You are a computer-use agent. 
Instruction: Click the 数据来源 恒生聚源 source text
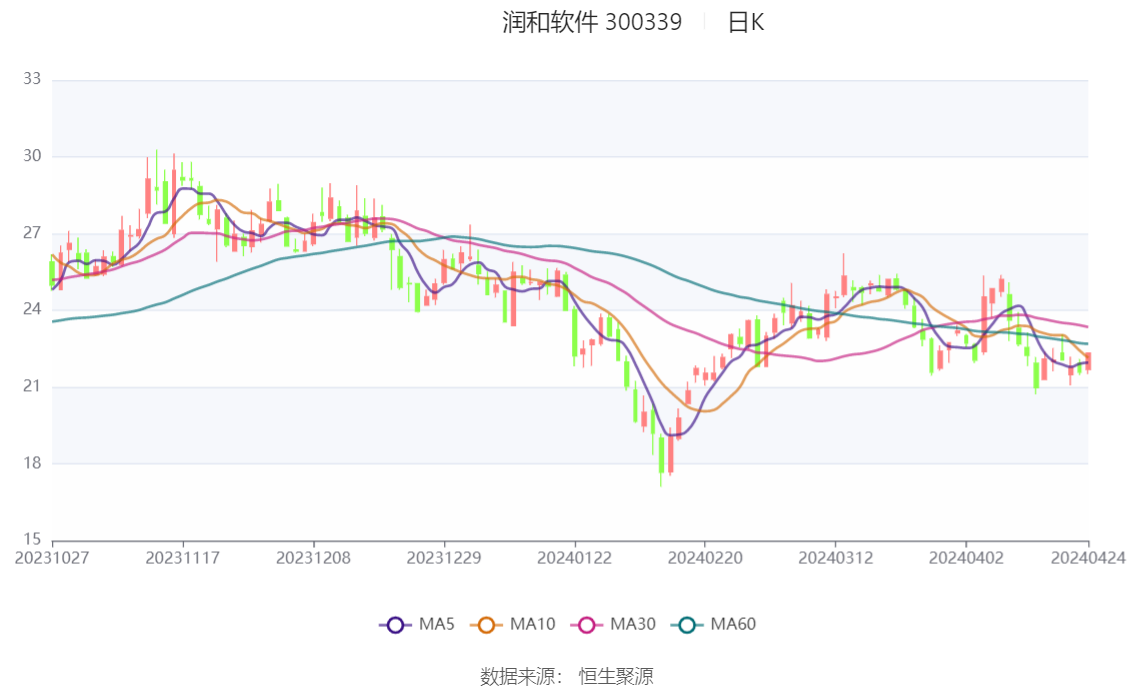tap(567, 677)
